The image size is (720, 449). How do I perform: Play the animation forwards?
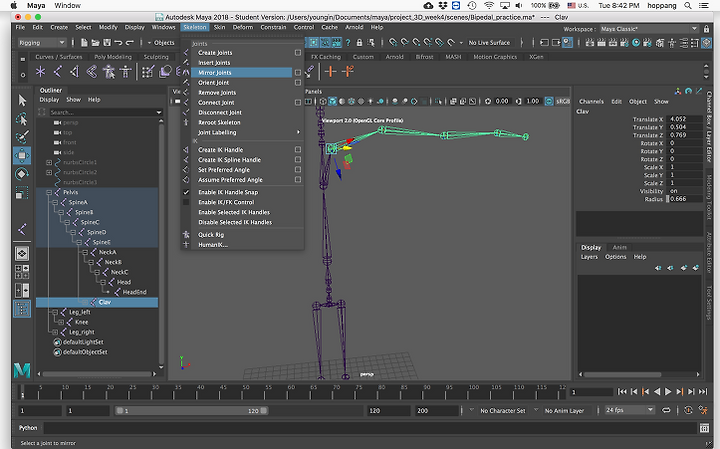668,392
